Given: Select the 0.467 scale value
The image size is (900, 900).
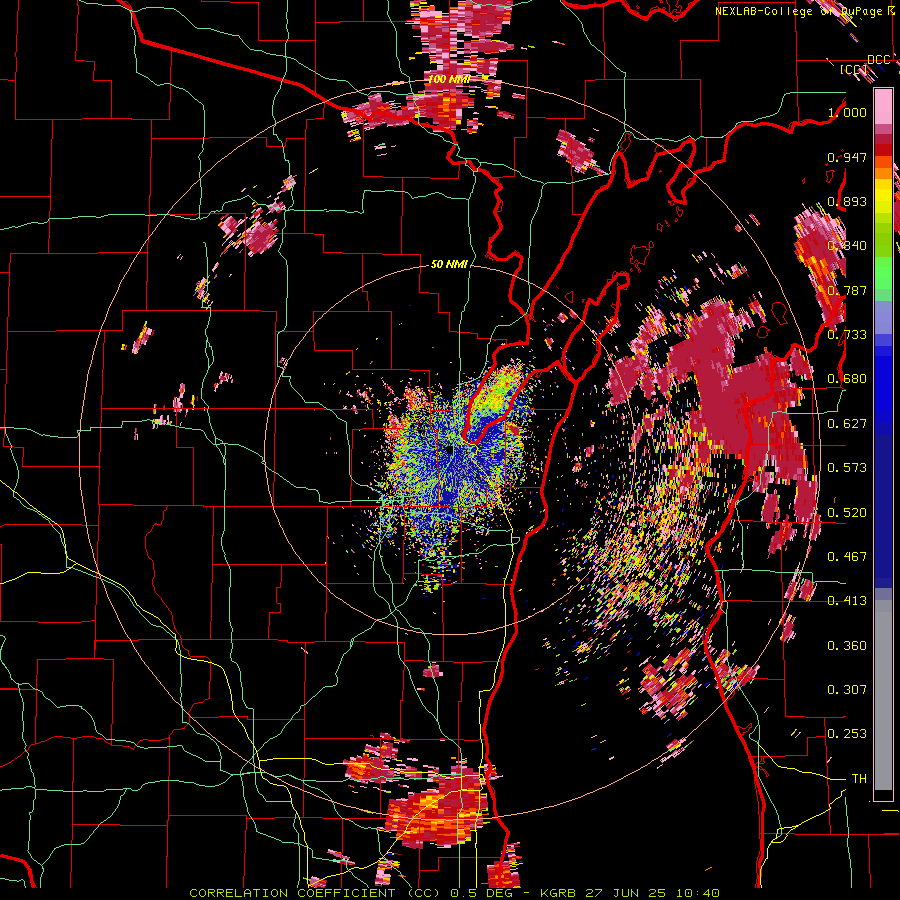Looking at the screenshot, I should pos(847,557).
